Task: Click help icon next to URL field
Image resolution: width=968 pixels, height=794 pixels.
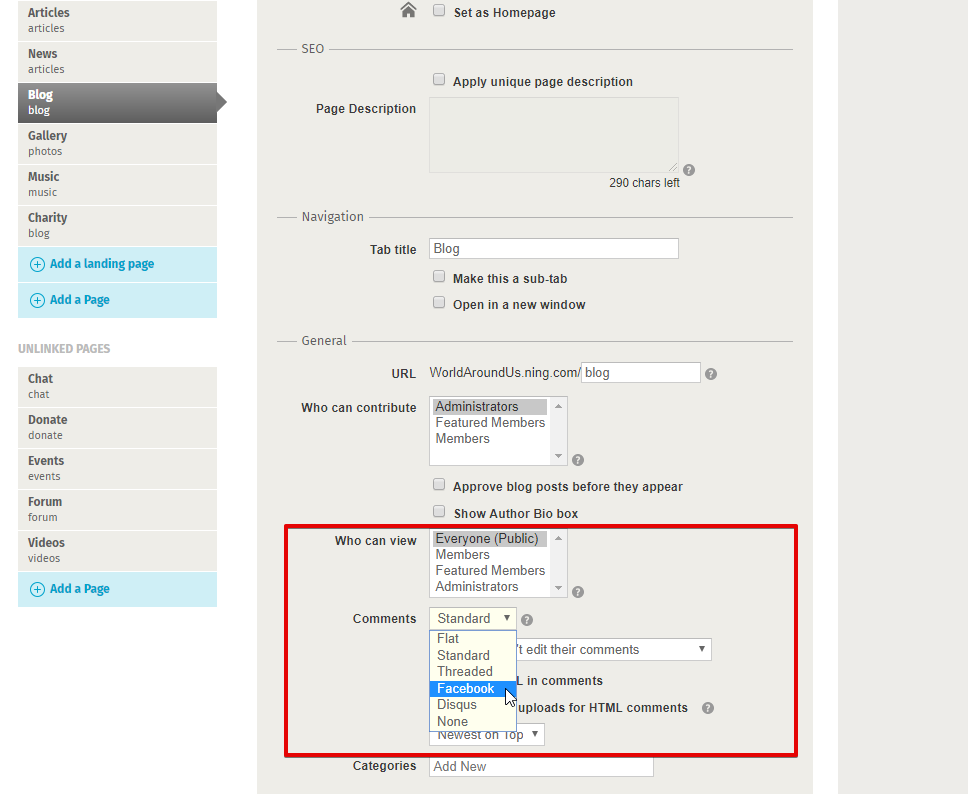Action: 711,374
